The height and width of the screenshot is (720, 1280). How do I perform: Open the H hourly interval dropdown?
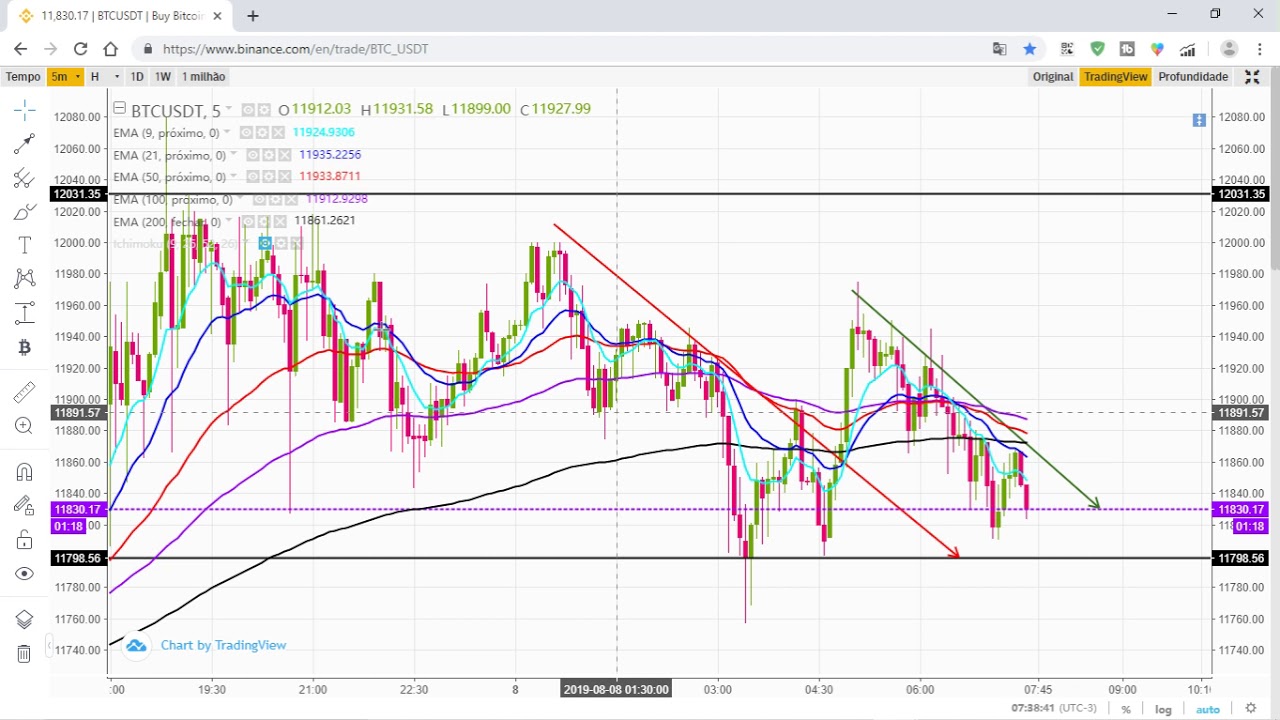tap(104, 77)
